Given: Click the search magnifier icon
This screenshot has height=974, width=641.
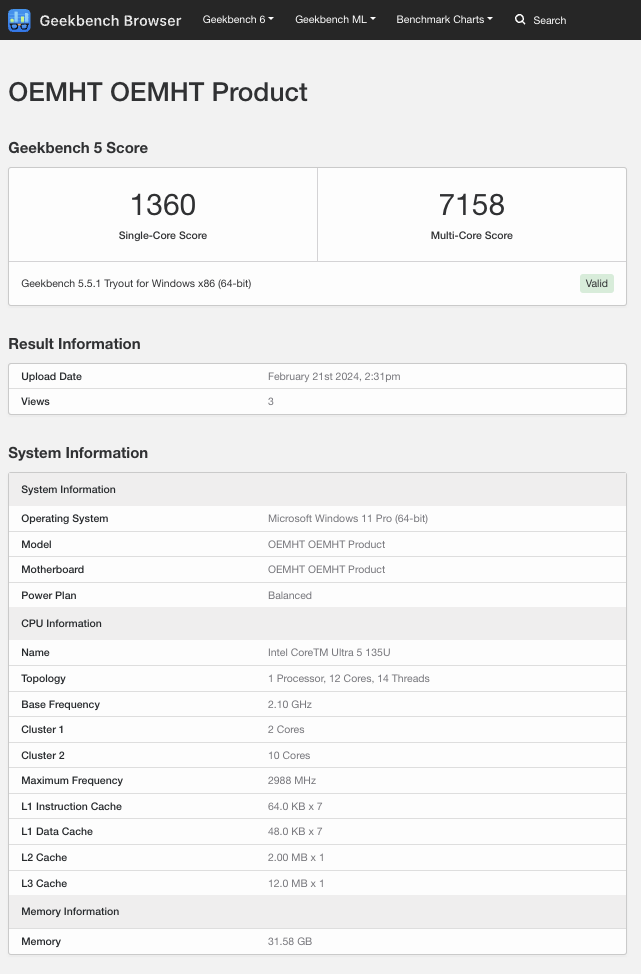Looking at the screenshot, I should [x=520, y=20].
